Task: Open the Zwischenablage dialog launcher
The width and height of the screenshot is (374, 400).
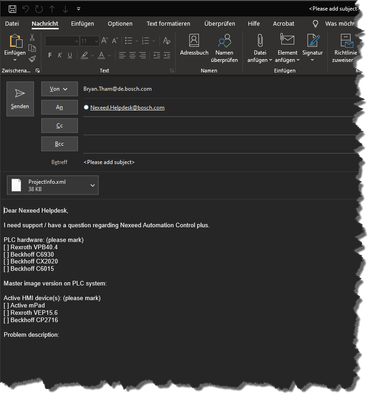Action: [37, 71]
